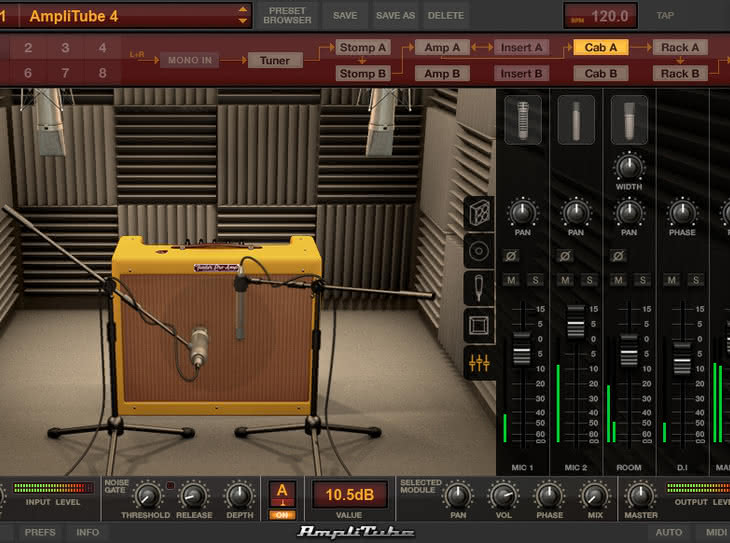Click the SAVE AS button
Screen dimensions: 730x543
click(395, 15)
